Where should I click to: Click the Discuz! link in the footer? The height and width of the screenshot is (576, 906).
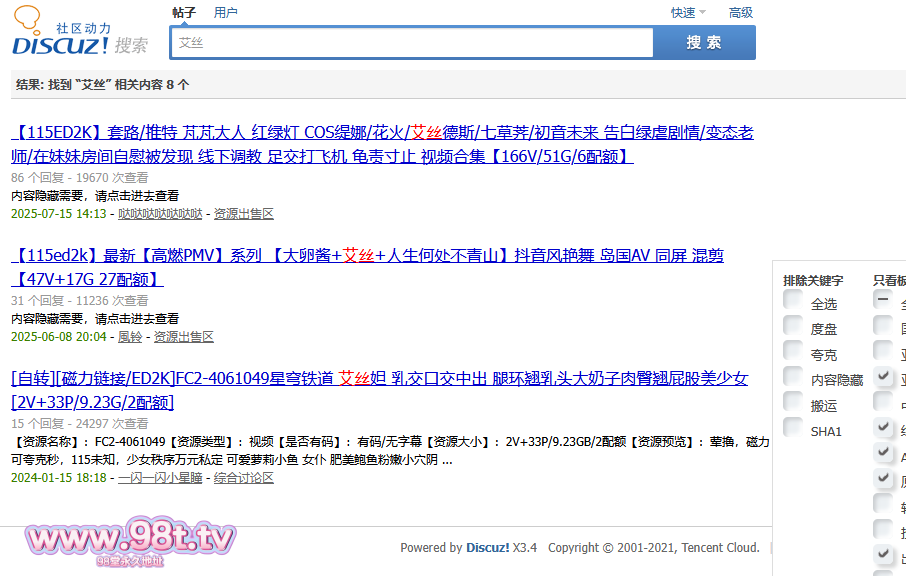click(x=487, y=548)
